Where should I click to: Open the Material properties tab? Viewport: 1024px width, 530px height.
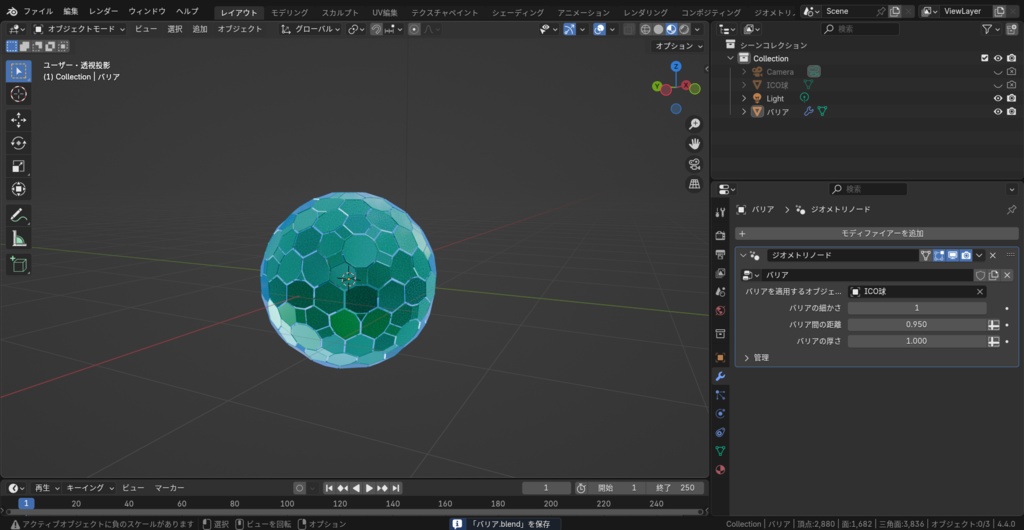point(720,469)
